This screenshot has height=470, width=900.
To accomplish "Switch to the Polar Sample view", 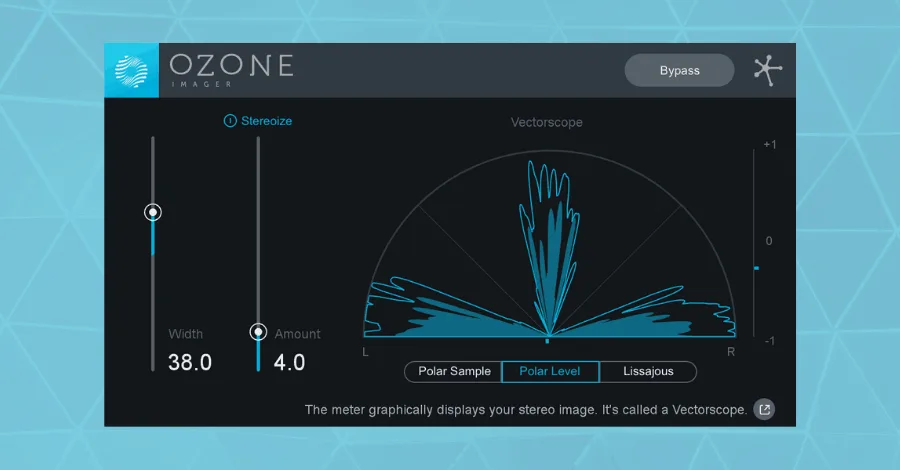I will pyautogui.click(x=453, y=371).
